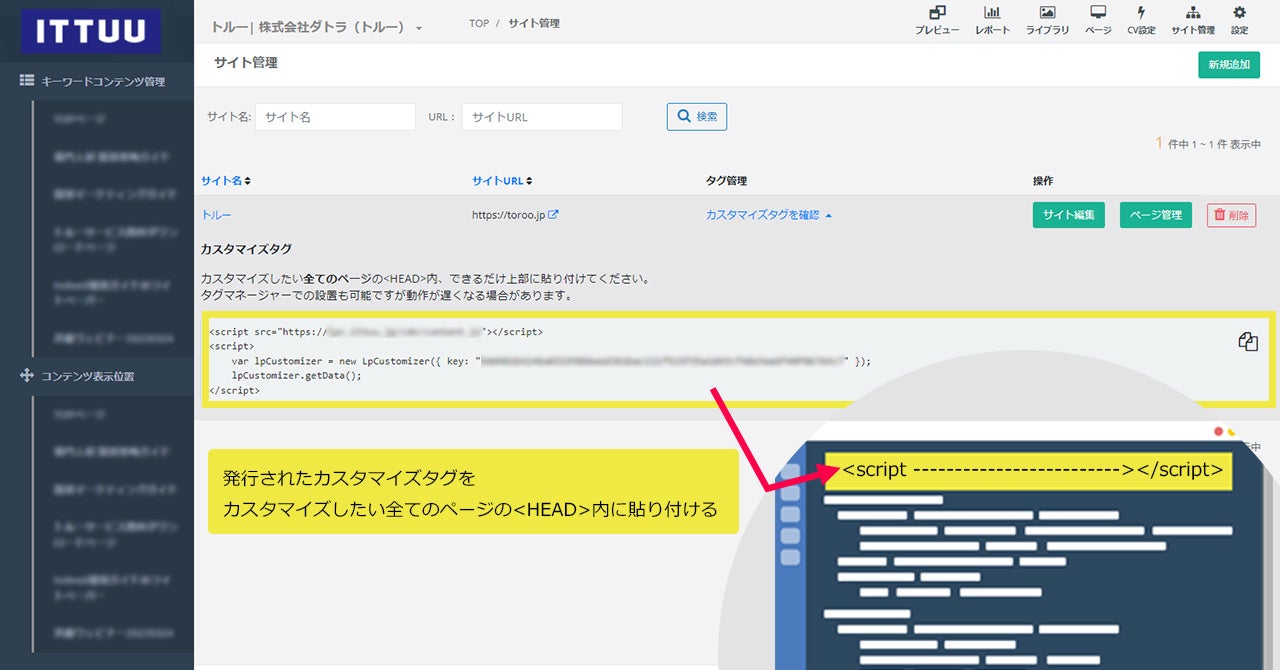The image size is (1280, 670).
Task: Click the 1 件中 1～1 件 表示中 count text
Action: point(1208,144)
